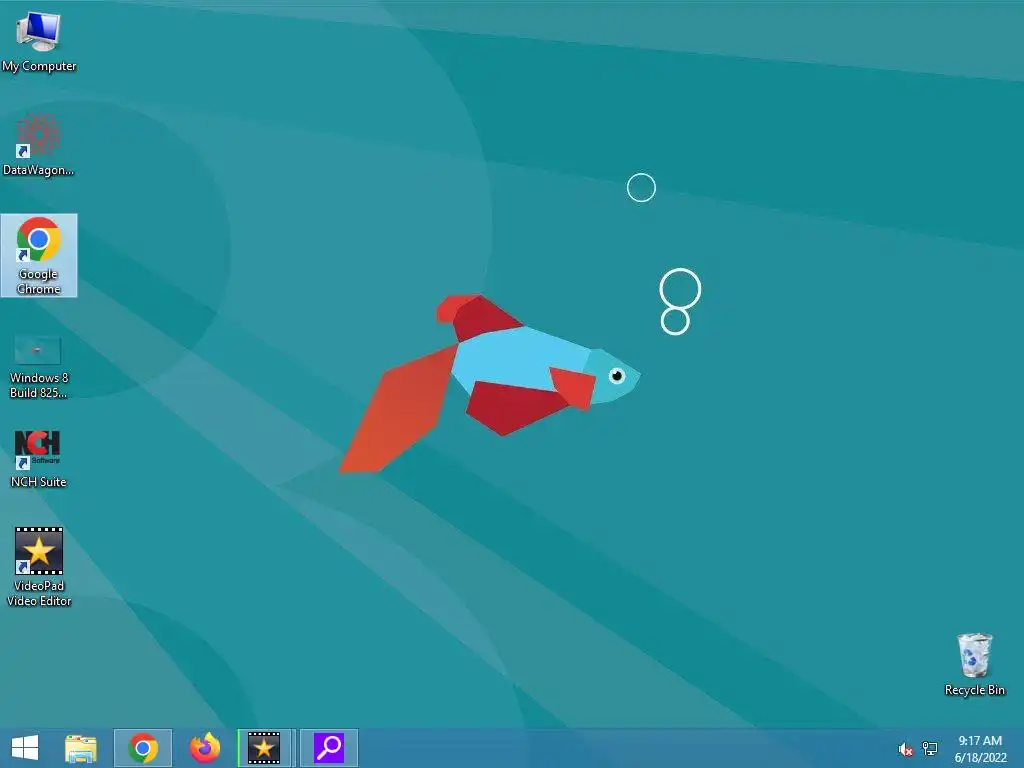Click the 'Google Chrome' label text

(39, 281)
